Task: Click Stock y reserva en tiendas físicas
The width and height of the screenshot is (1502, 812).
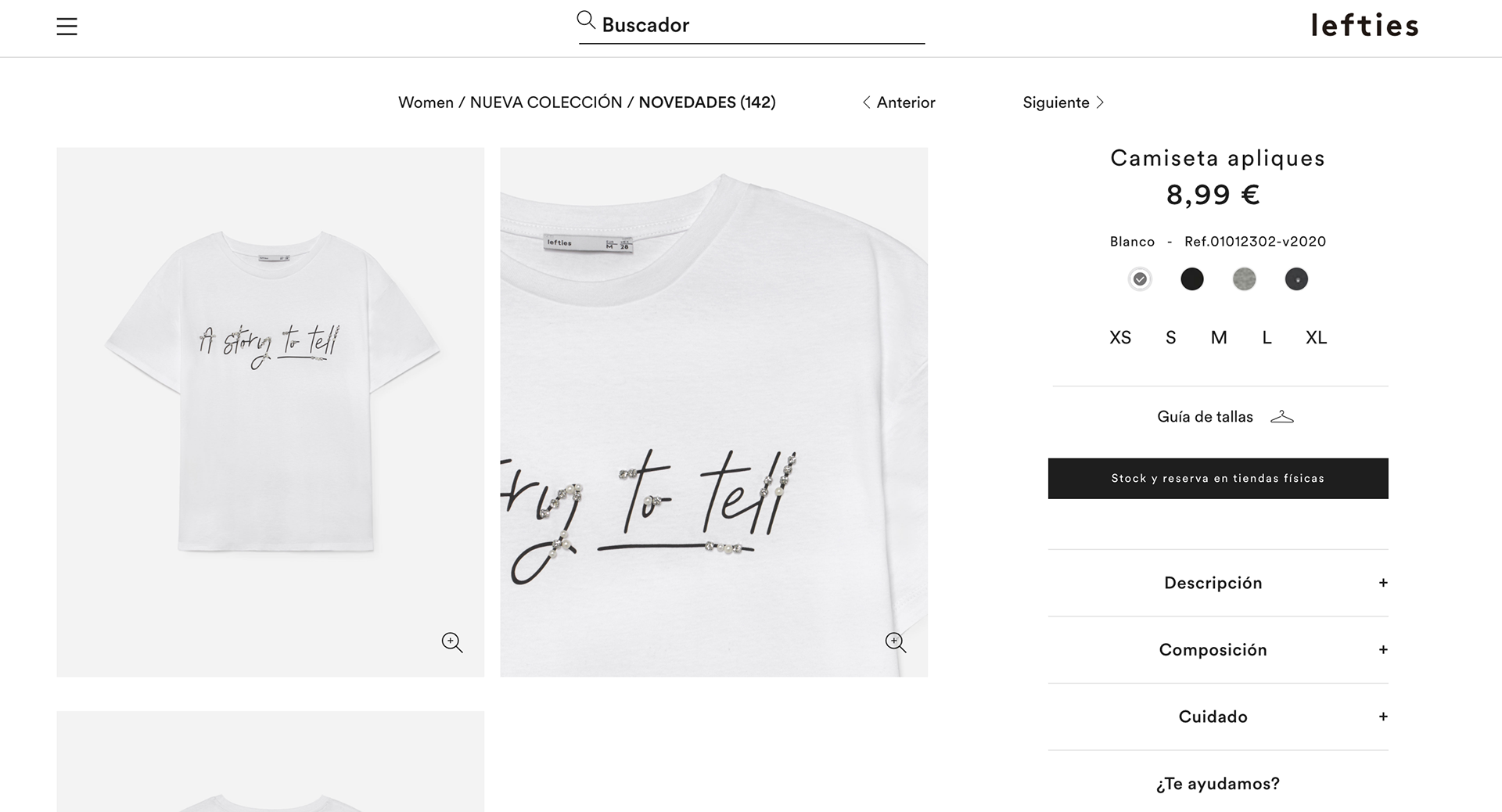Action: click(1218, 479)
